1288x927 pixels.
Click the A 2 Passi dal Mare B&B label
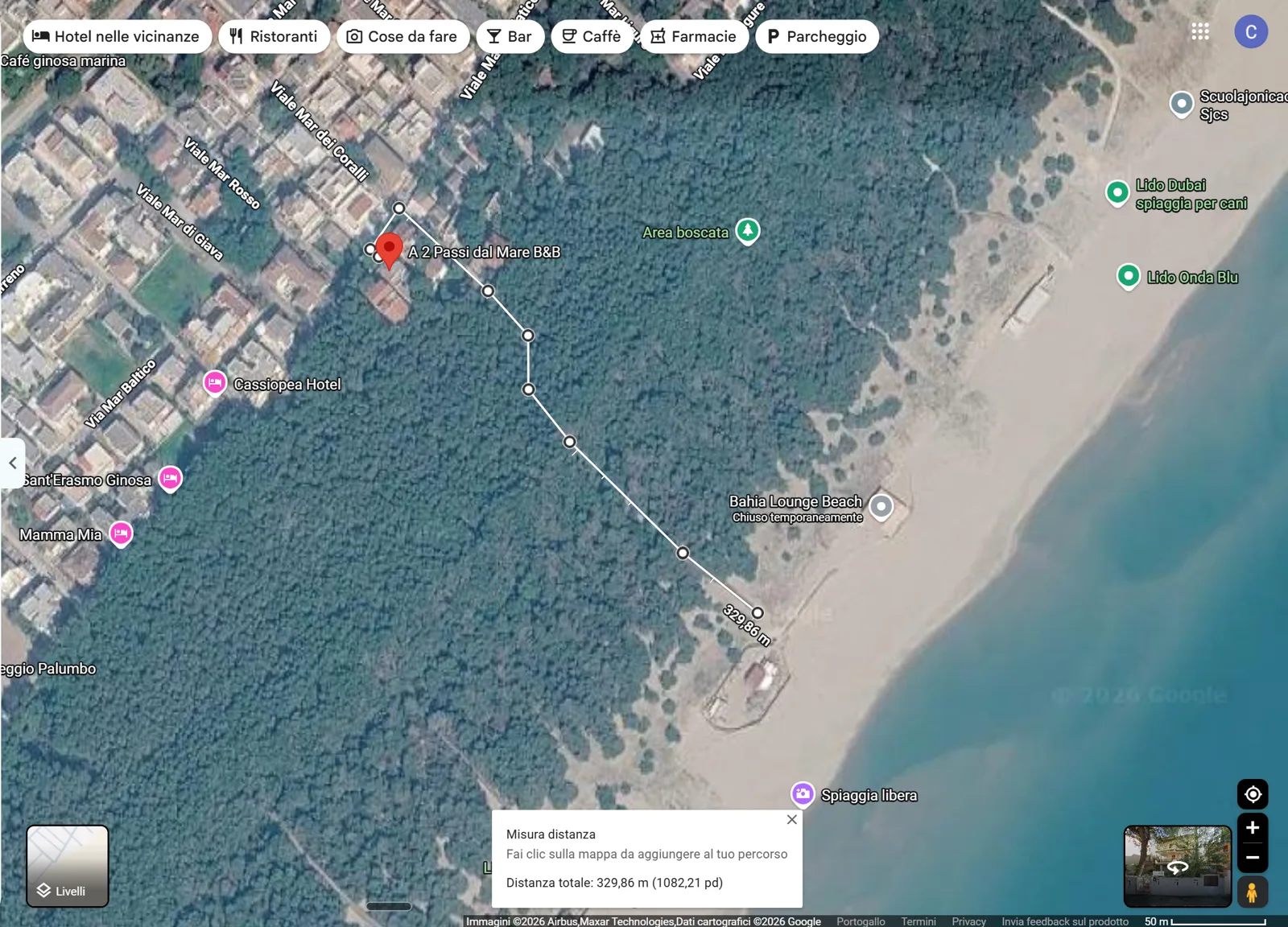pos(484,252)
